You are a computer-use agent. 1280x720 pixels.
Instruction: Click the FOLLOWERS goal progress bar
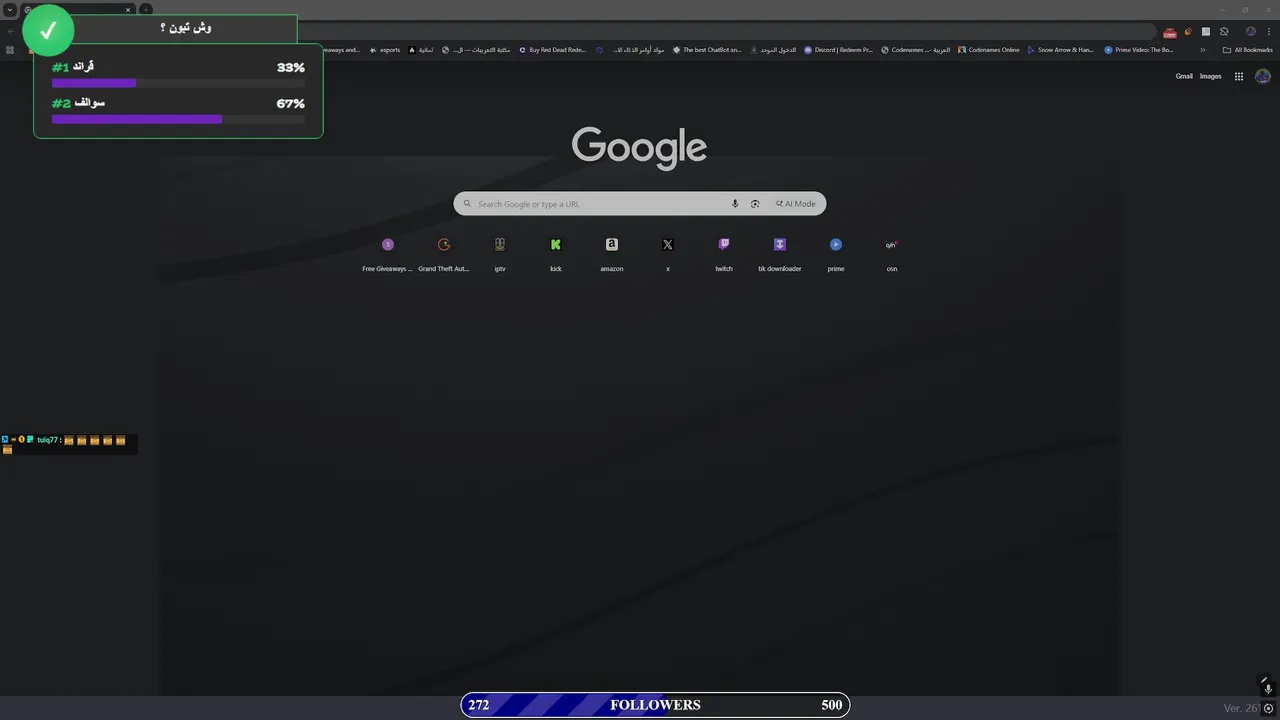[x=655, y=705]
